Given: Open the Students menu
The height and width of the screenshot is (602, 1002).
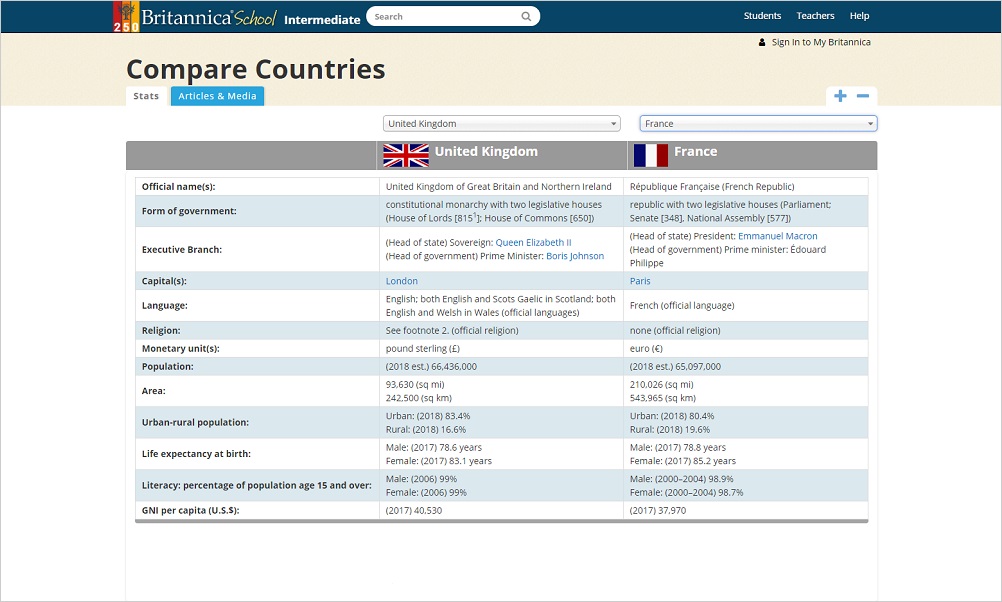Looking at the screenshot, I should point(762,16).
